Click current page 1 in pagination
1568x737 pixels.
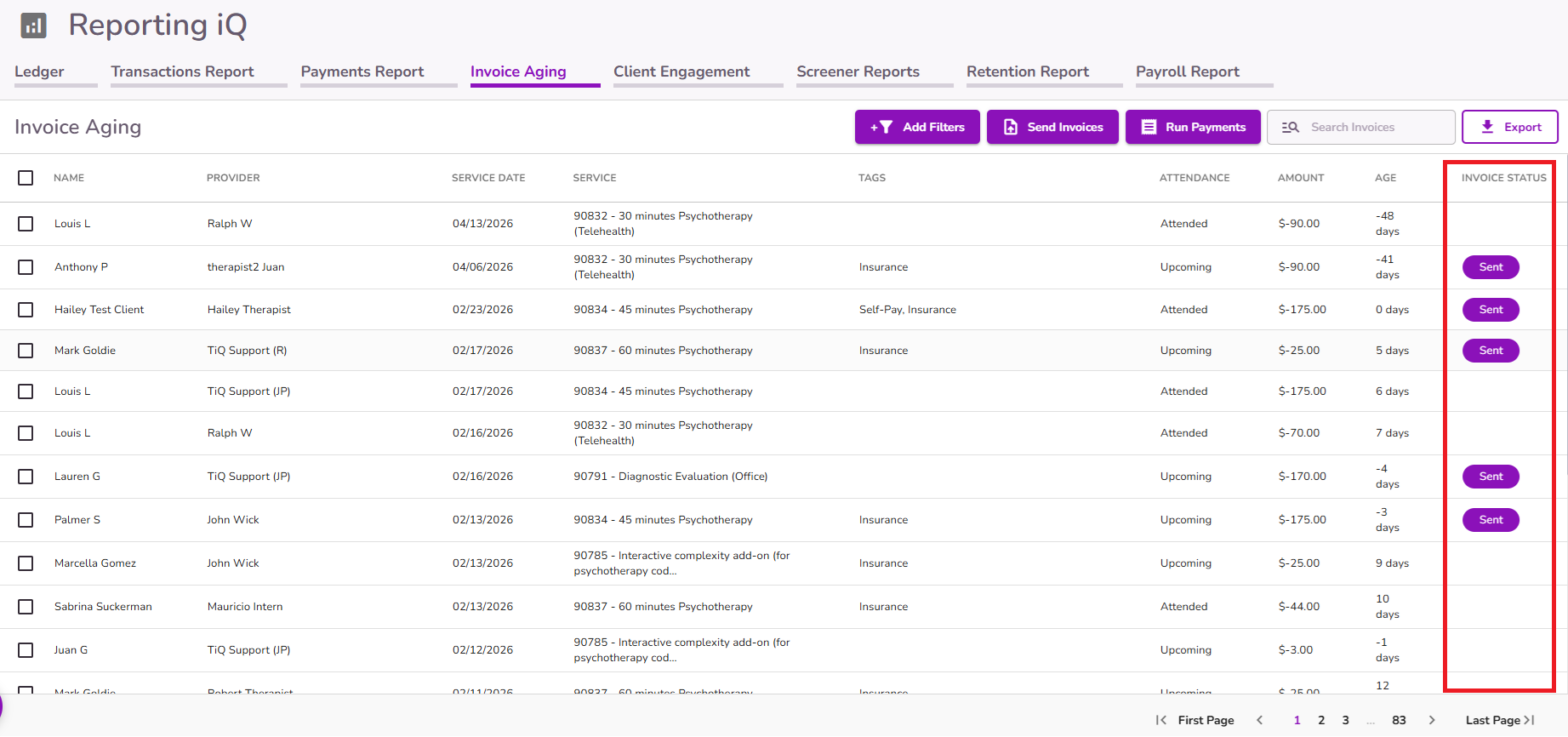[1297, 720]
